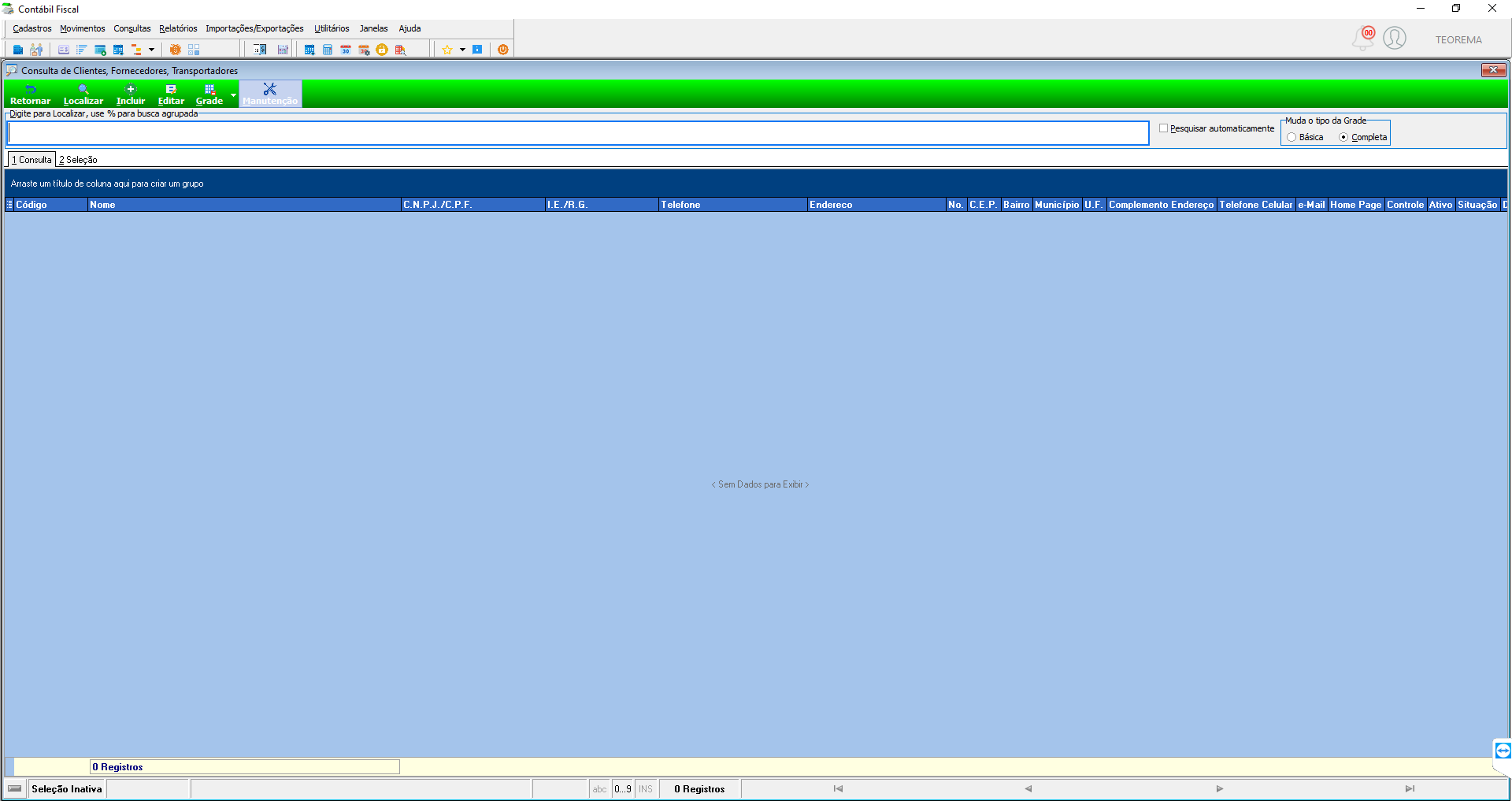Click the Seleção Inativa status label
This screenshot has width=1512, height=801.
[x=67, y=788]
